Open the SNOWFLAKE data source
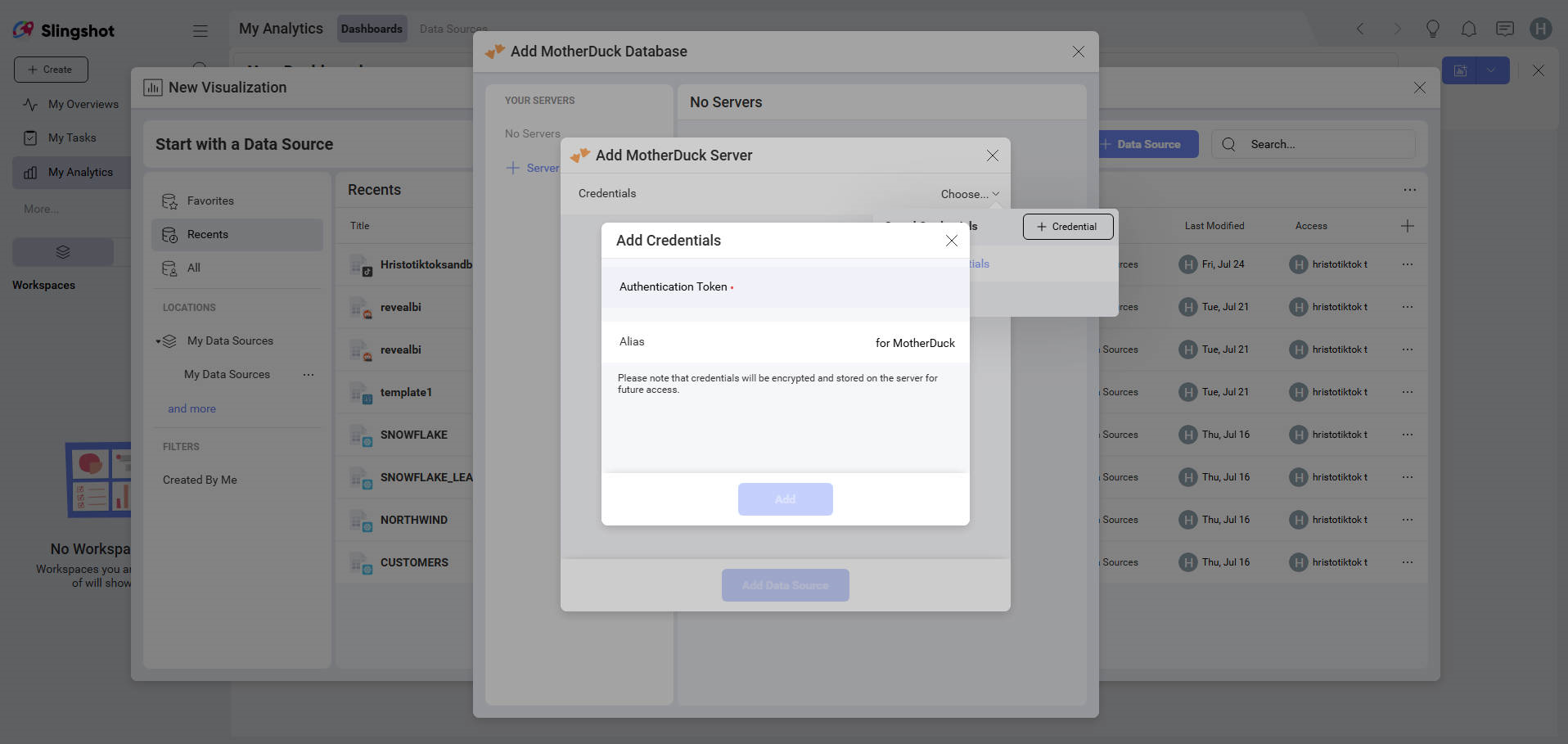This screenshot has height=744, width=1568. (x=414, y=435)
